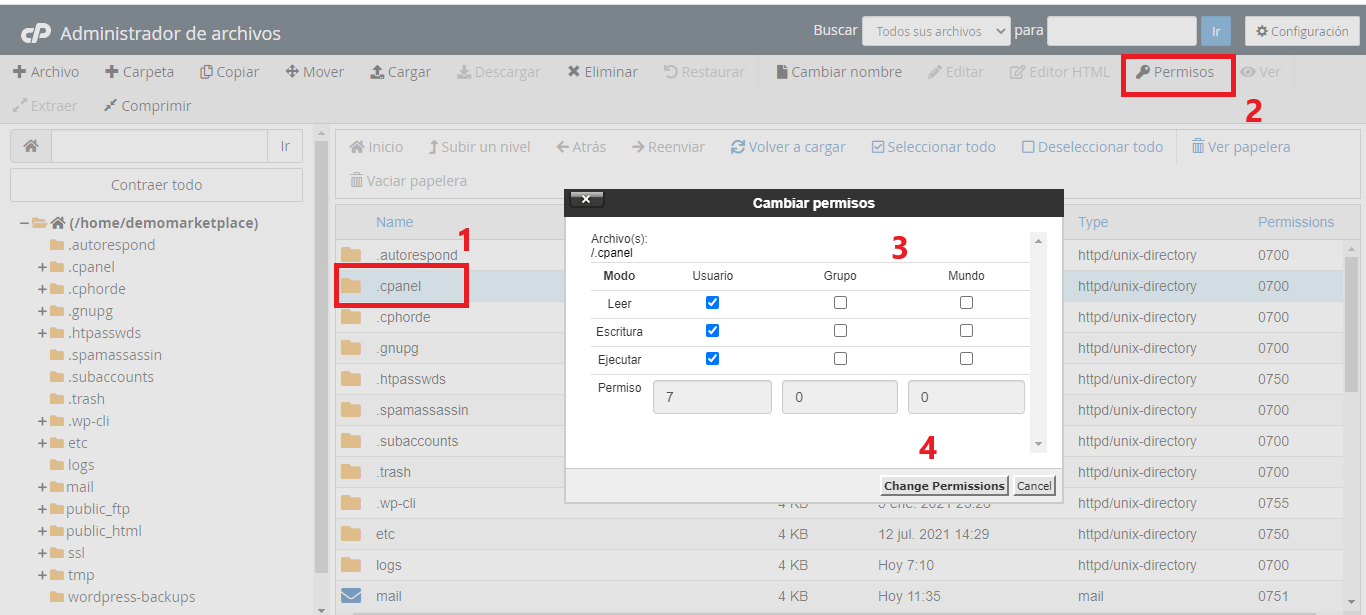1366x615 pixels.
Task: Open the Configuración gear settings
Action: point(1301,31)
